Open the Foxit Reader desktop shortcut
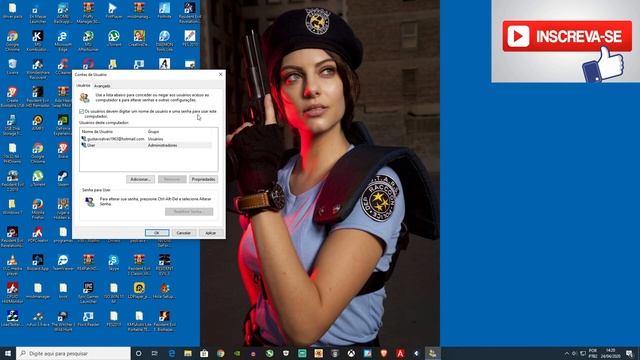640x360 pixels. [88, 318]
